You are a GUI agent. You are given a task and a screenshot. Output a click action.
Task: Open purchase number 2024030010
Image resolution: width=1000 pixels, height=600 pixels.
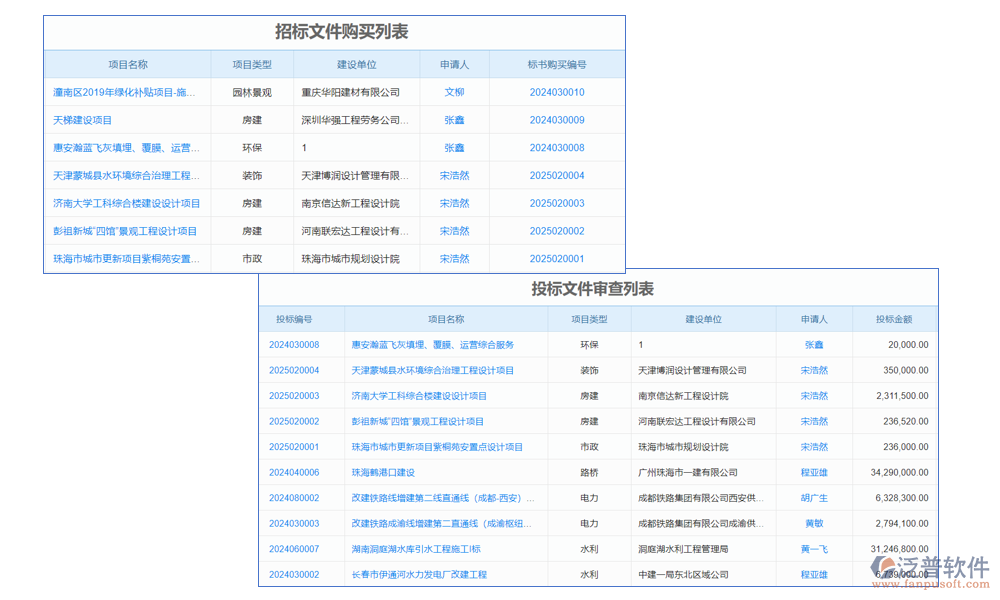pyautogui.click(x=555, y=91)
